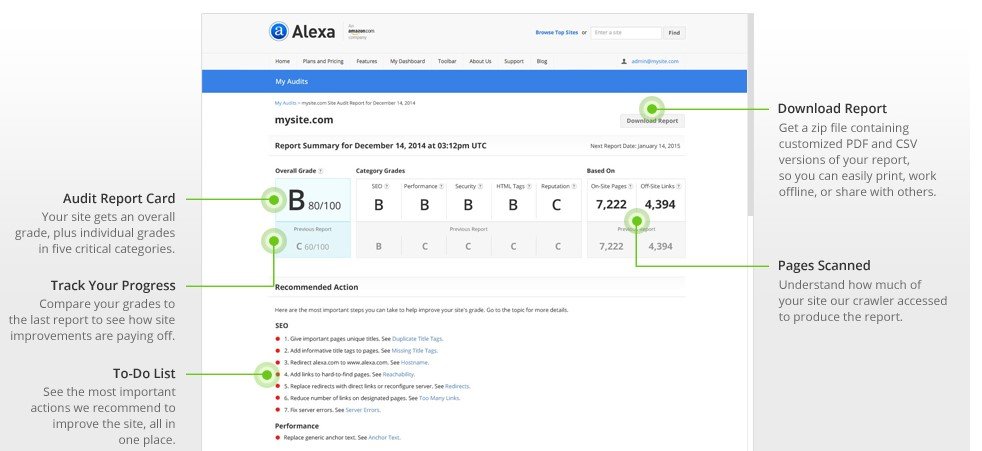Click the user profile icon beside admin@mysite.com

624,61
